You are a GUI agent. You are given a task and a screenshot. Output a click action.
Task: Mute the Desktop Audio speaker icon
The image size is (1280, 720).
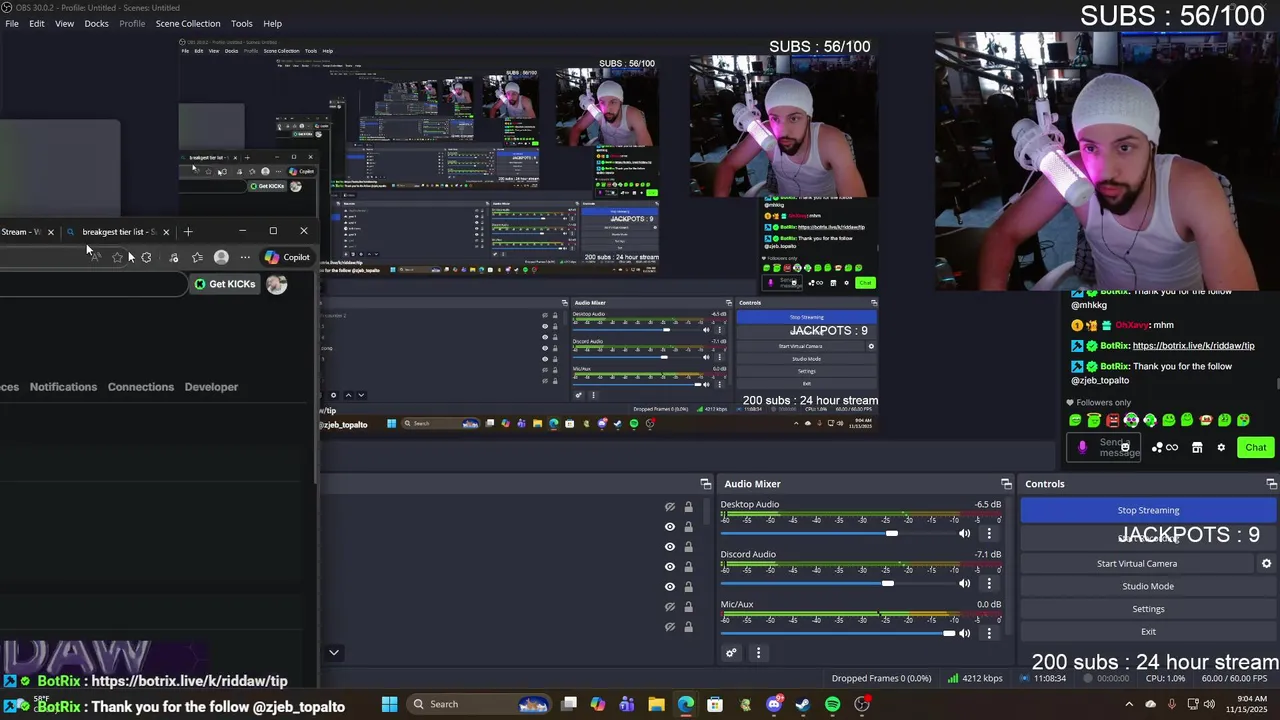point(964,533)
